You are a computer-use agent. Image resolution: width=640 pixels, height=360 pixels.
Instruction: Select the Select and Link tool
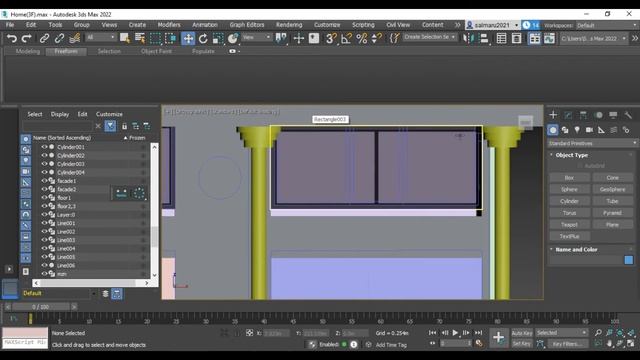point(44,38)
